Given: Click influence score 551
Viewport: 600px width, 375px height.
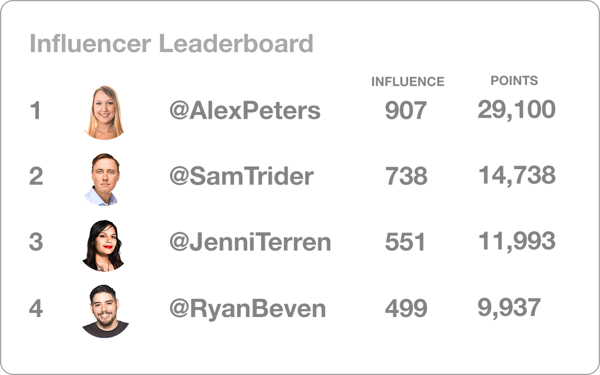Looking at the screenshot, I should coord(405,242).
